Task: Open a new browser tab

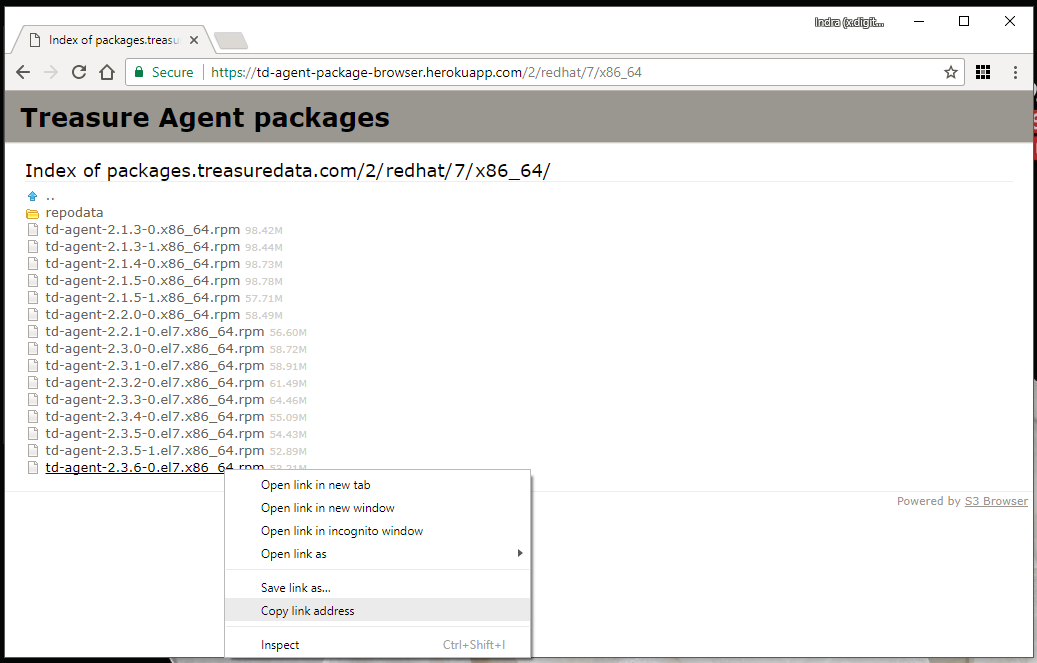Action: point(232,40)
